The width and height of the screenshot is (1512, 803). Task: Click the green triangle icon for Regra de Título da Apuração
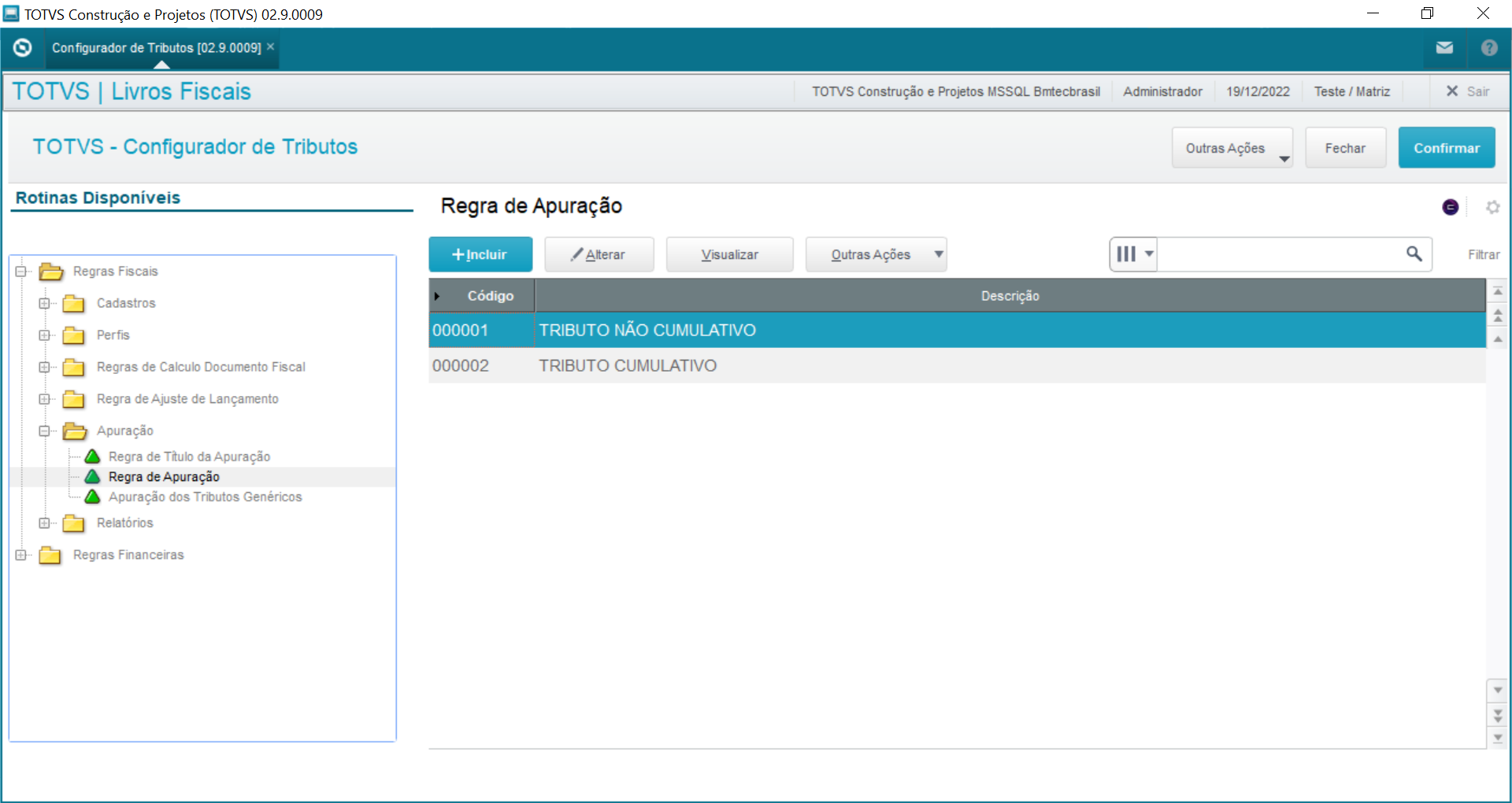93,457
